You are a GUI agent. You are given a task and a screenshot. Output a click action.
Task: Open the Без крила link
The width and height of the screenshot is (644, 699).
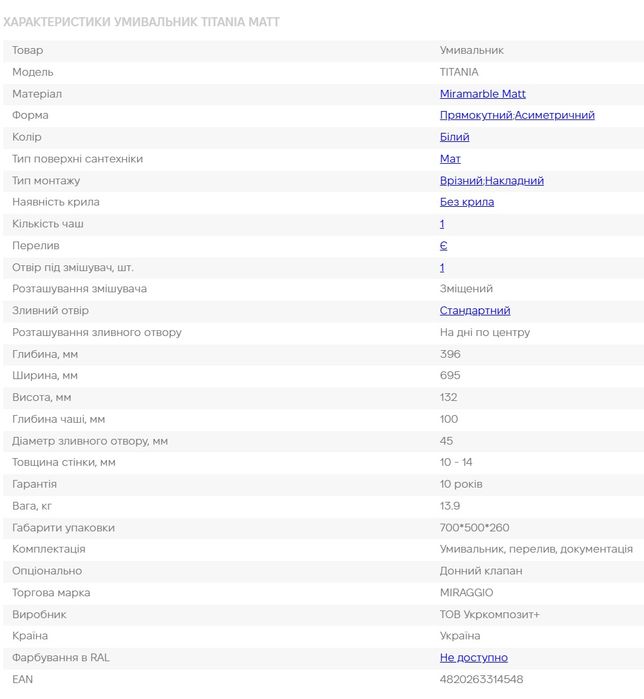coord(467,202)
